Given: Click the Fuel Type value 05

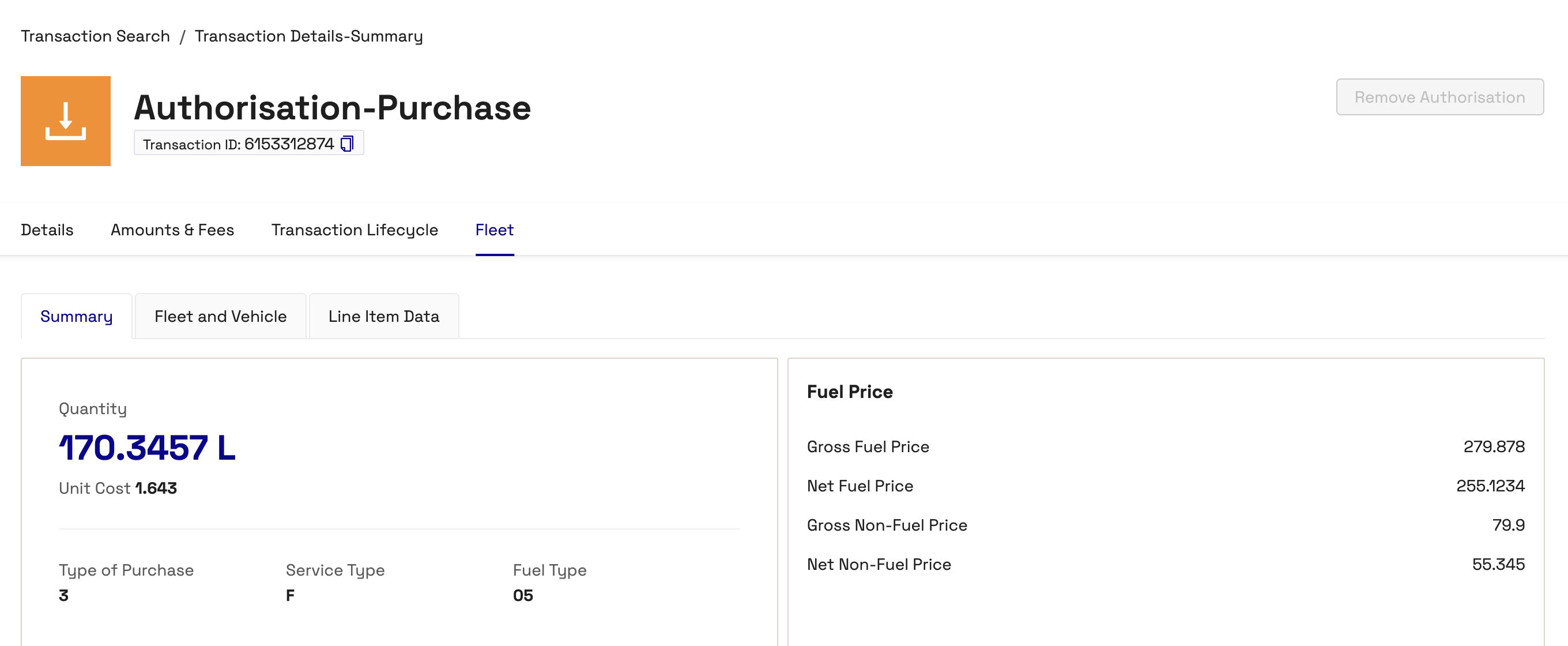Looking at the screenshot, I should tap(523, 595).
